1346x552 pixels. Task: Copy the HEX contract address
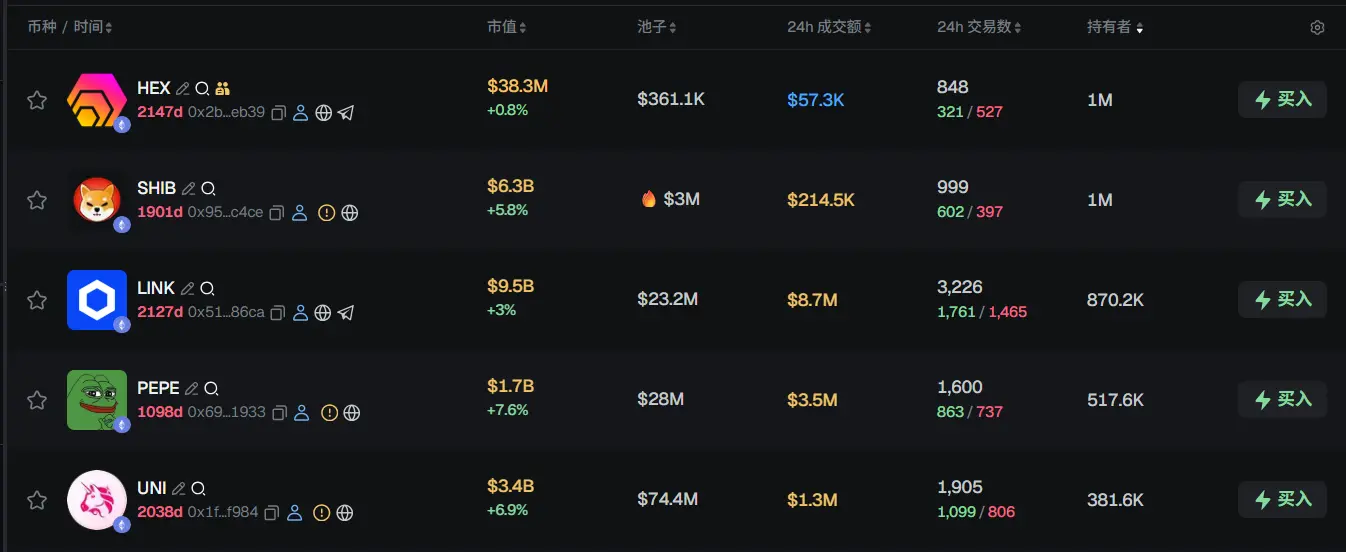(x=279, y=113)
